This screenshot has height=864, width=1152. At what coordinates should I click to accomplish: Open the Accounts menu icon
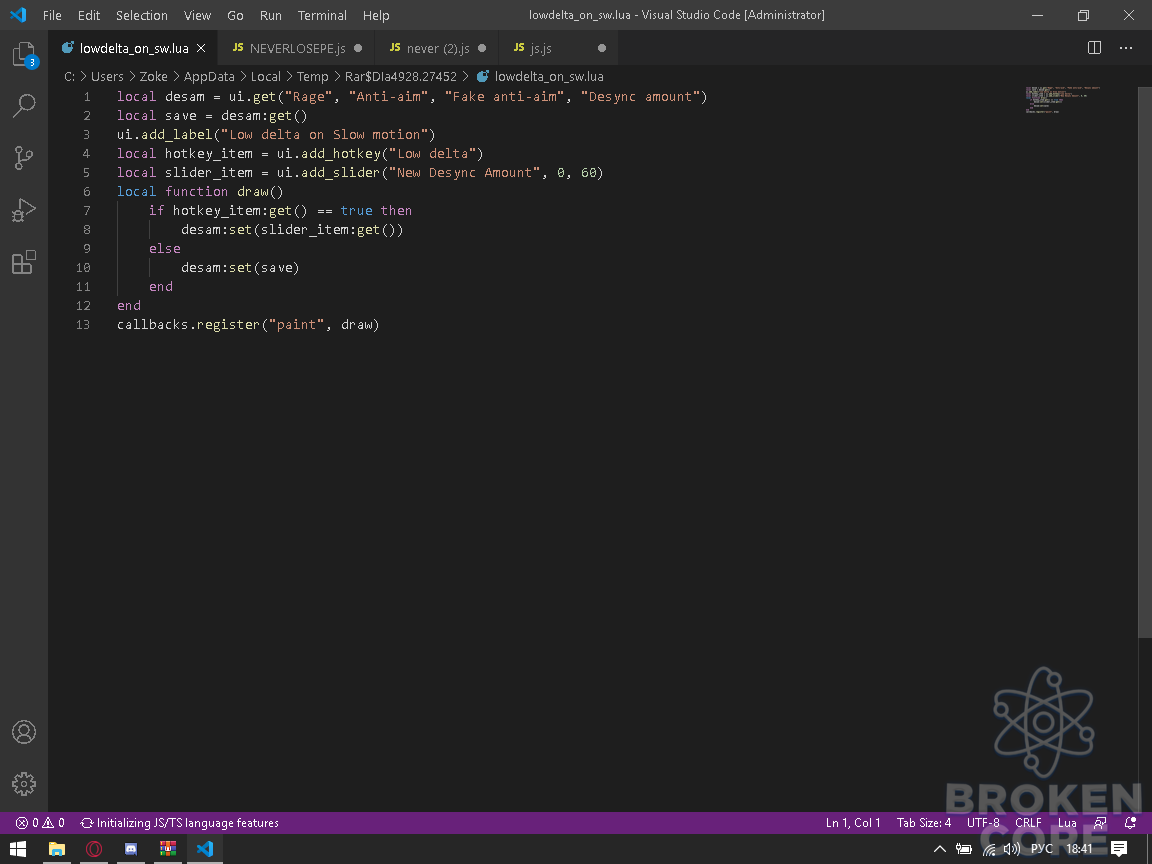coord(24,732)
